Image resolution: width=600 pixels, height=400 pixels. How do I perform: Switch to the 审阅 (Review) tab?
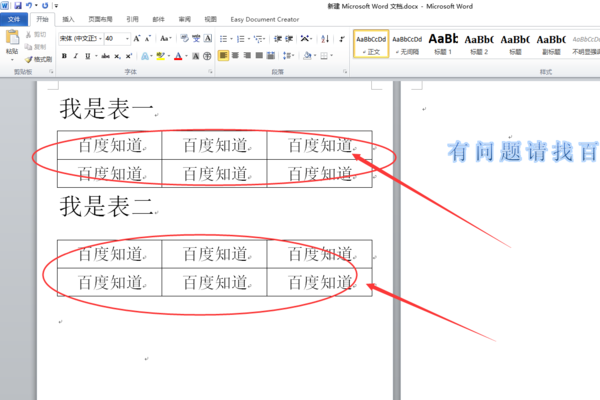pyautogui.click(x=184, y=19)
